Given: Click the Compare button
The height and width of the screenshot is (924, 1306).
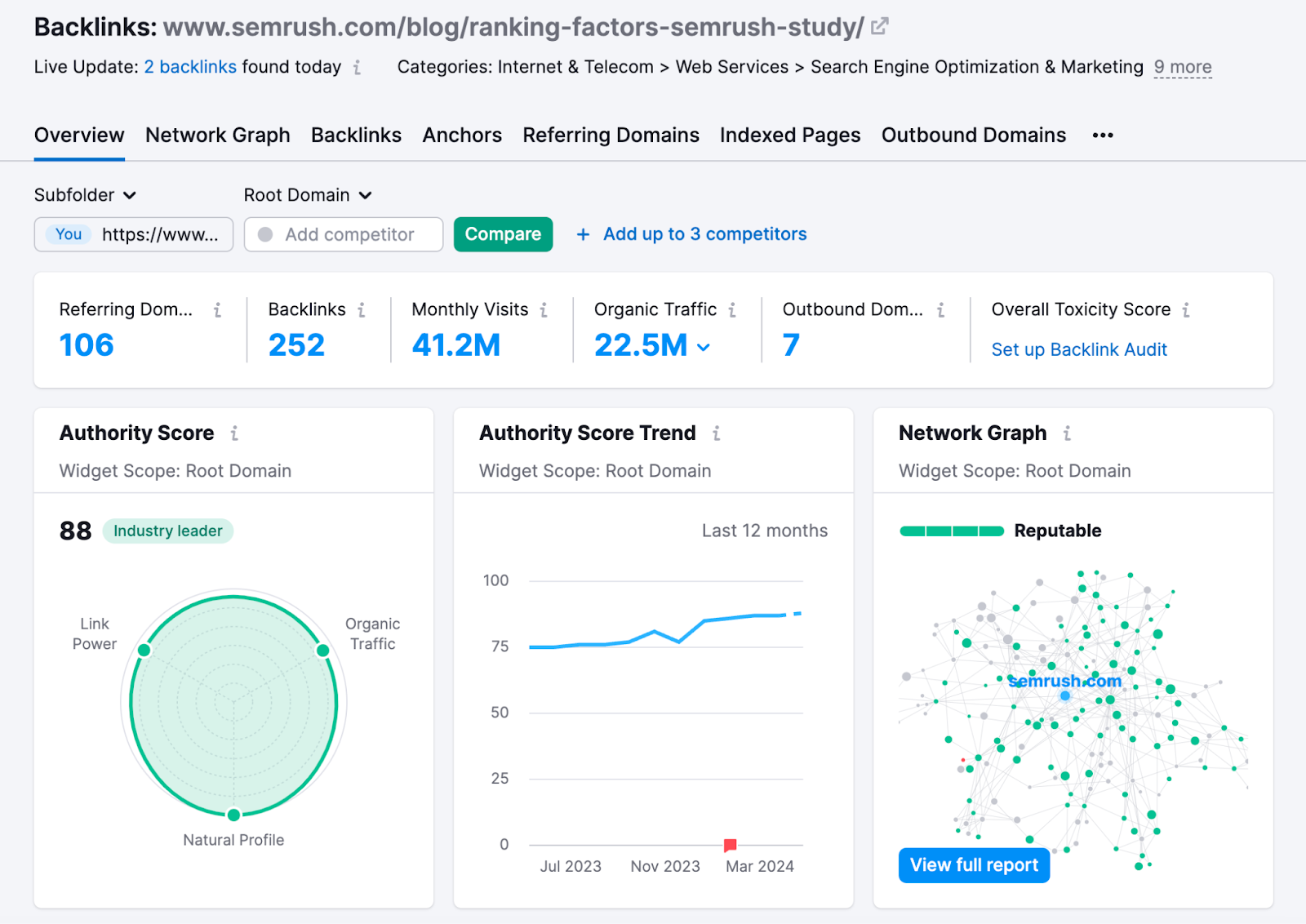Looking at the screenshot, I should tap(503, 234).
